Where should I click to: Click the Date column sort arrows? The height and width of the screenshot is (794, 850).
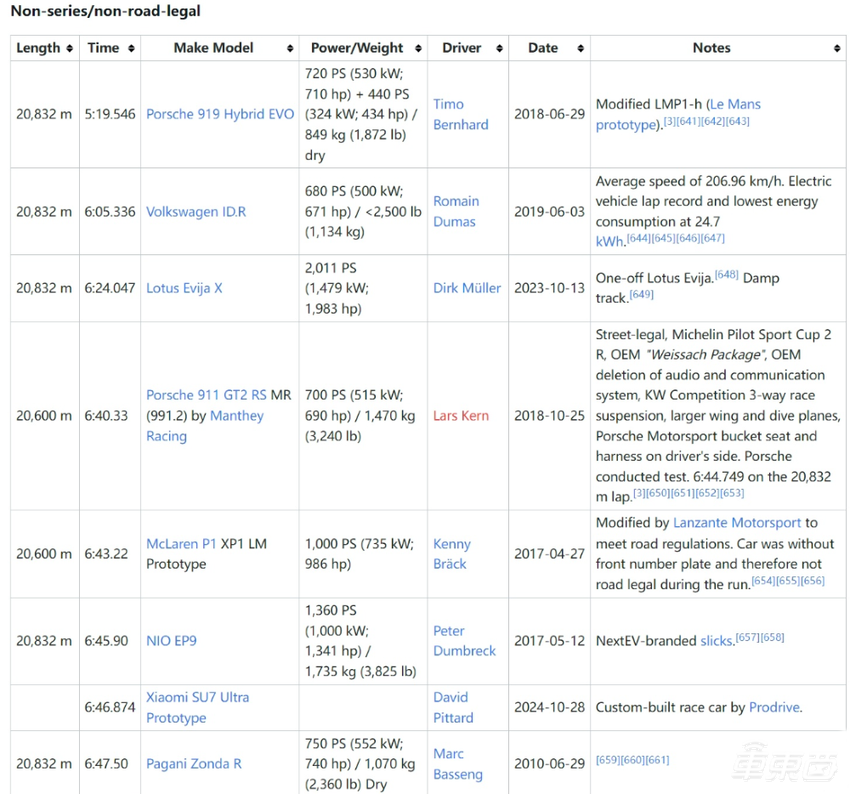coord(580,48)
